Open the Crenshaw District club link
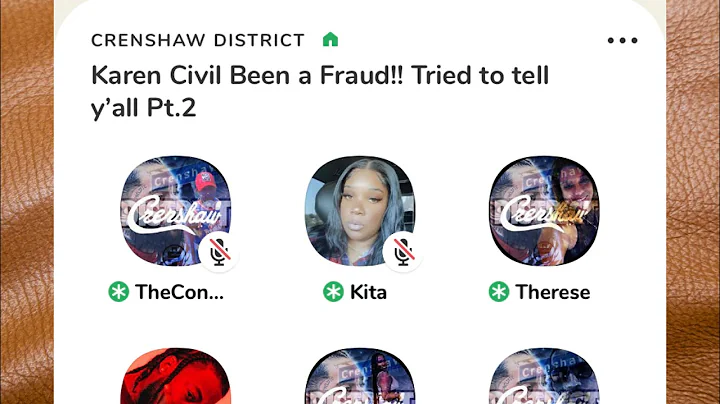The image size is (720, 404). coord(198,40)
